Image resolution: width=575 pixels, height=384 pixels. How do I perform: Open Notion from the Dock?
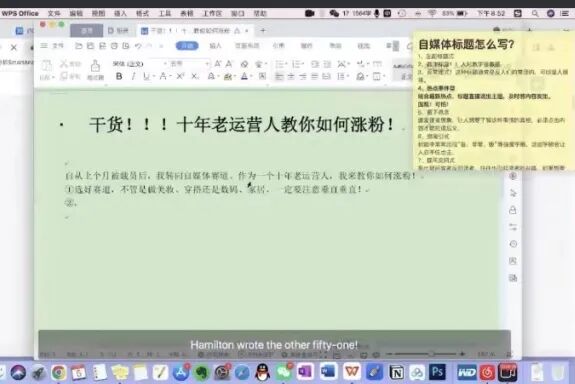pyautogui.click(x=396, y=372)
